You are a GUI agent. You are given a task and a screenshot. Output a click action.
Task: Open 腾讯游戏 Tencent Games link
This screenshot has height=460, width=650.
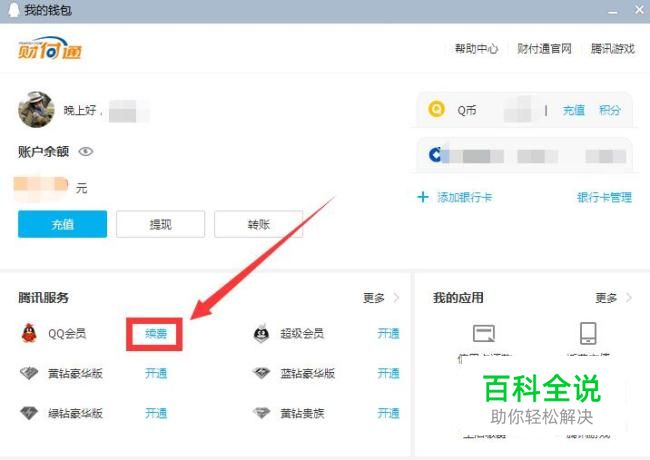point(613,49)
